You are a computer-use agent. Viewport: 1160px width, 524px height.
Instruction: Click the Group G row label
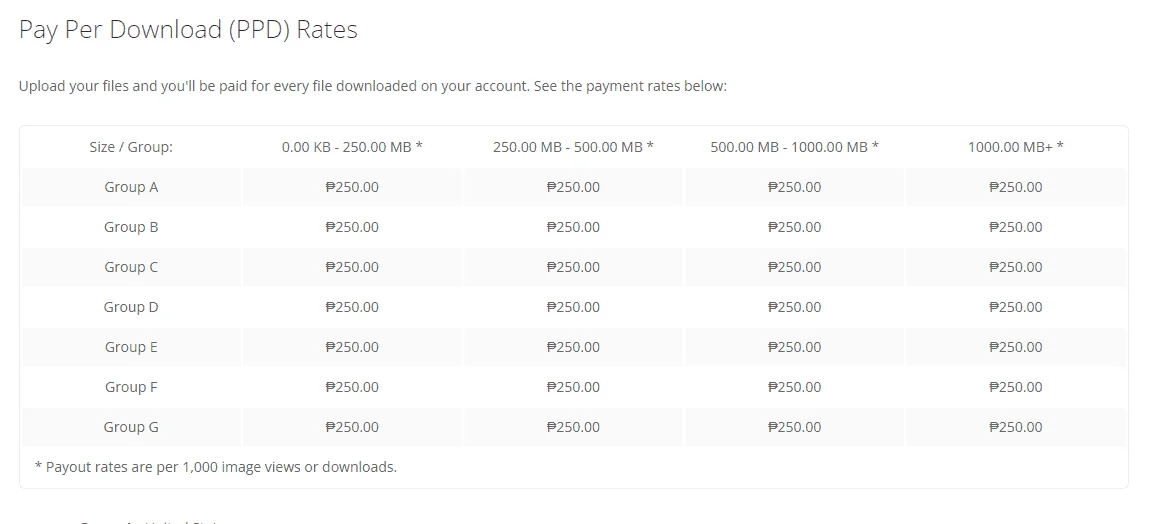131,427
